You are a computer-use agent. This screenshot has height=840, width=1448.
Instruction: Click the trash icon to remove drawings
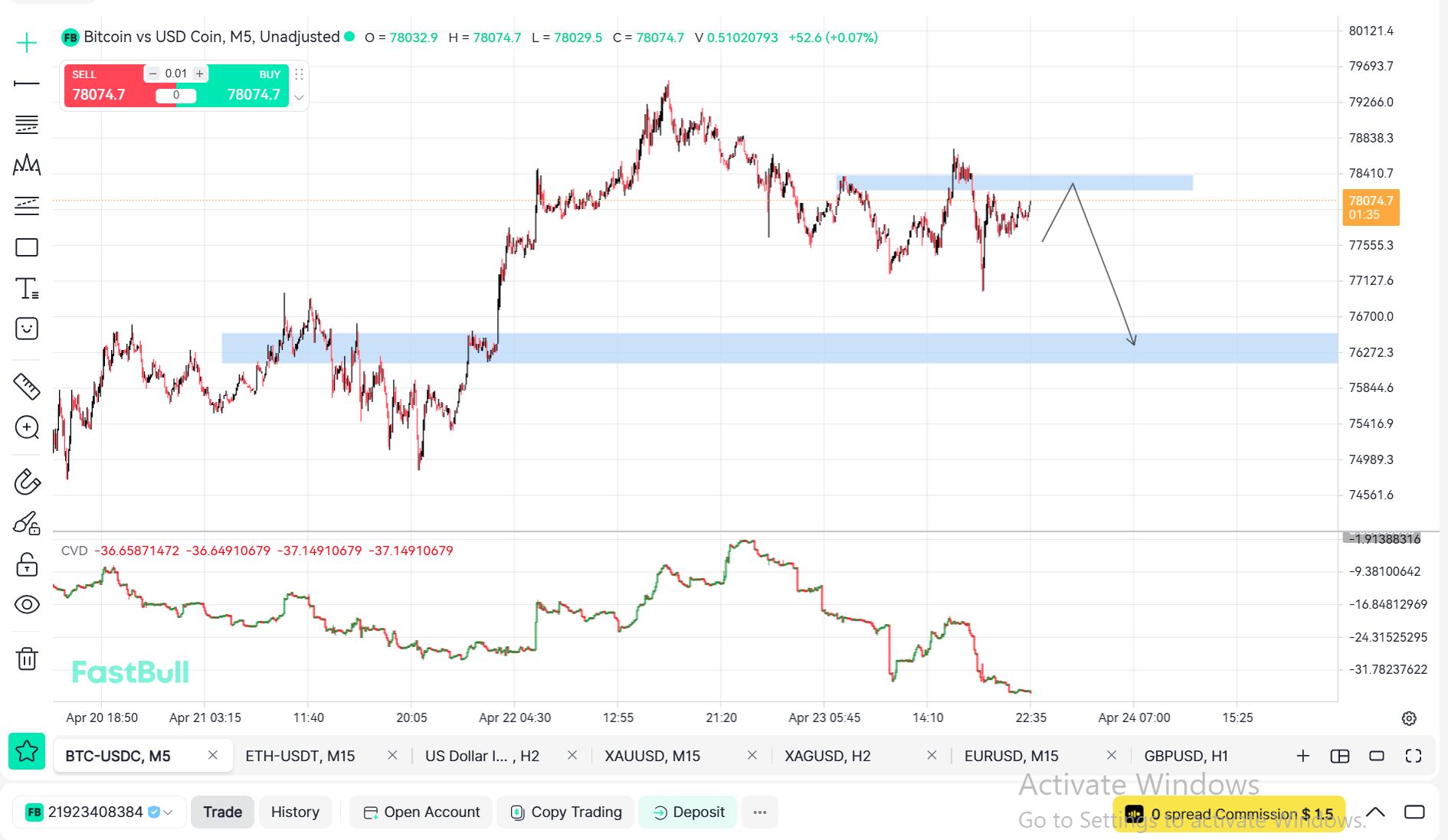click(27, 659)
